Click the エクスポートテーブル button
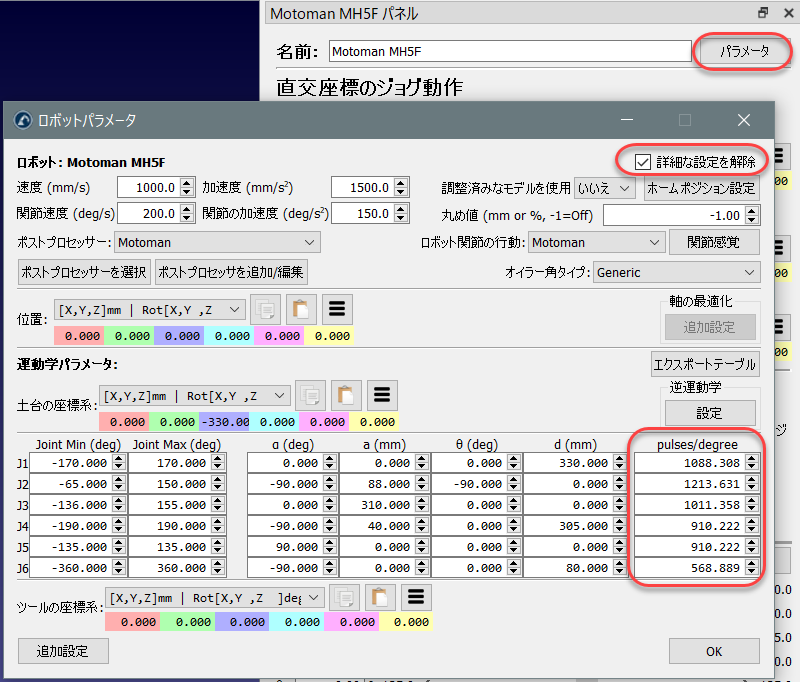 click(705, 364)
